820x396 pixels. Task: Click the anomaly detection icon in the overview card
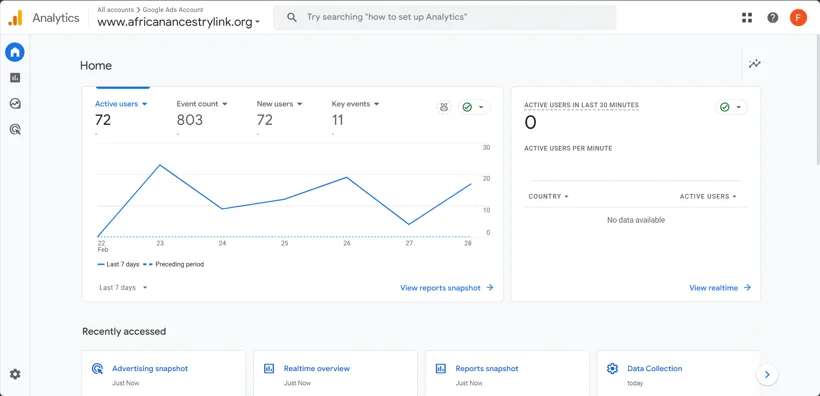[444, 107]
